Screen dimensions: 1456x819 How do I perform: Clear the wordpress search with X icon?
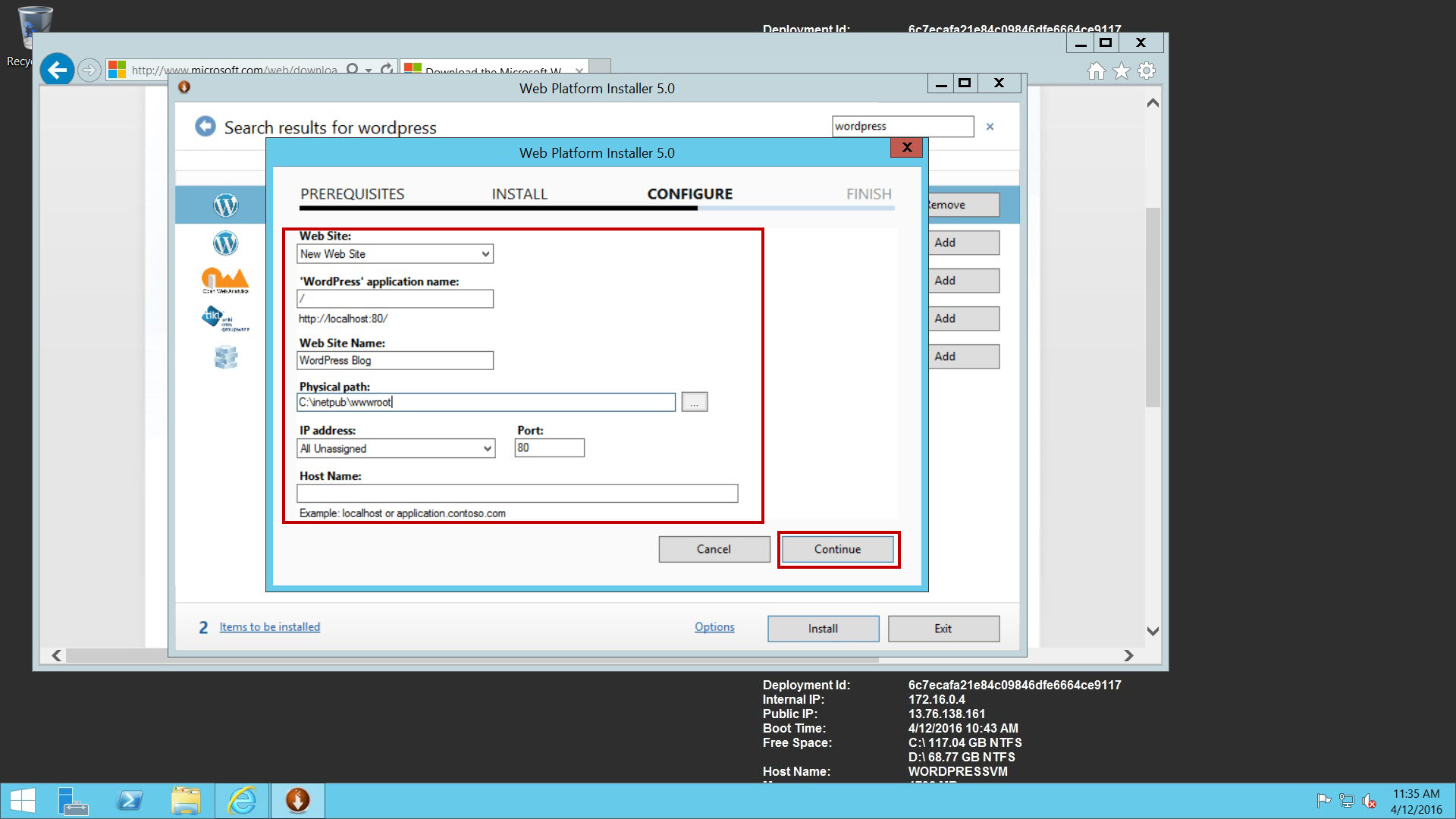pyautogui.click(x=990, y=127)
